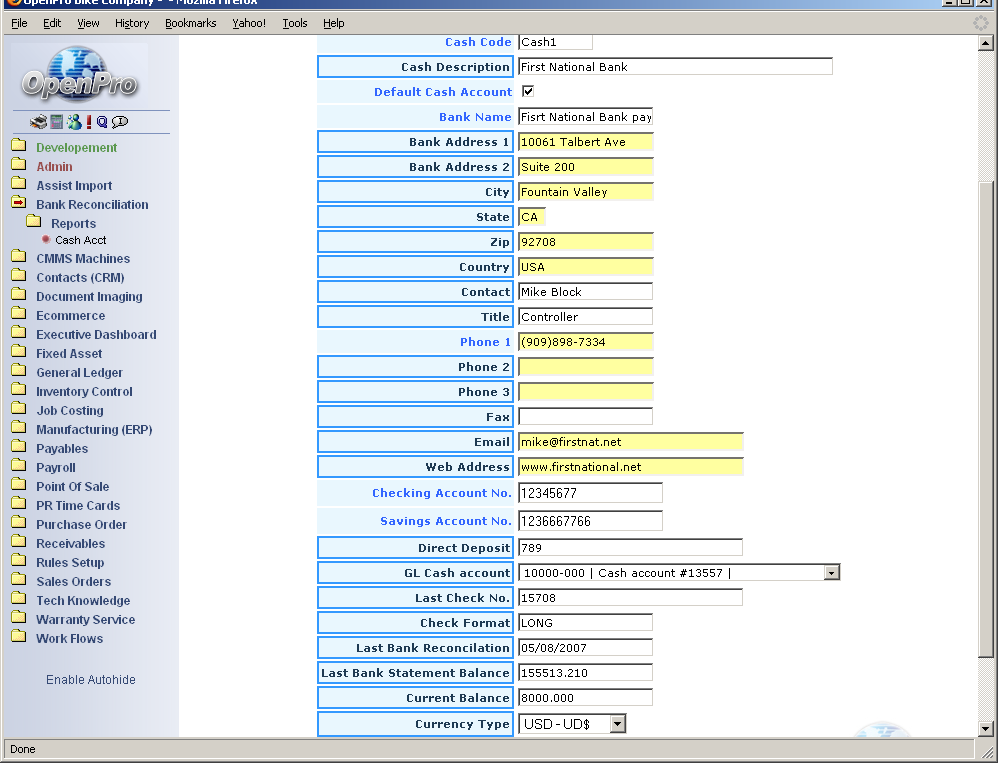This screenshot has width=998, height=763.
Task: Open the Tools menu
Action: pos(295,23)
